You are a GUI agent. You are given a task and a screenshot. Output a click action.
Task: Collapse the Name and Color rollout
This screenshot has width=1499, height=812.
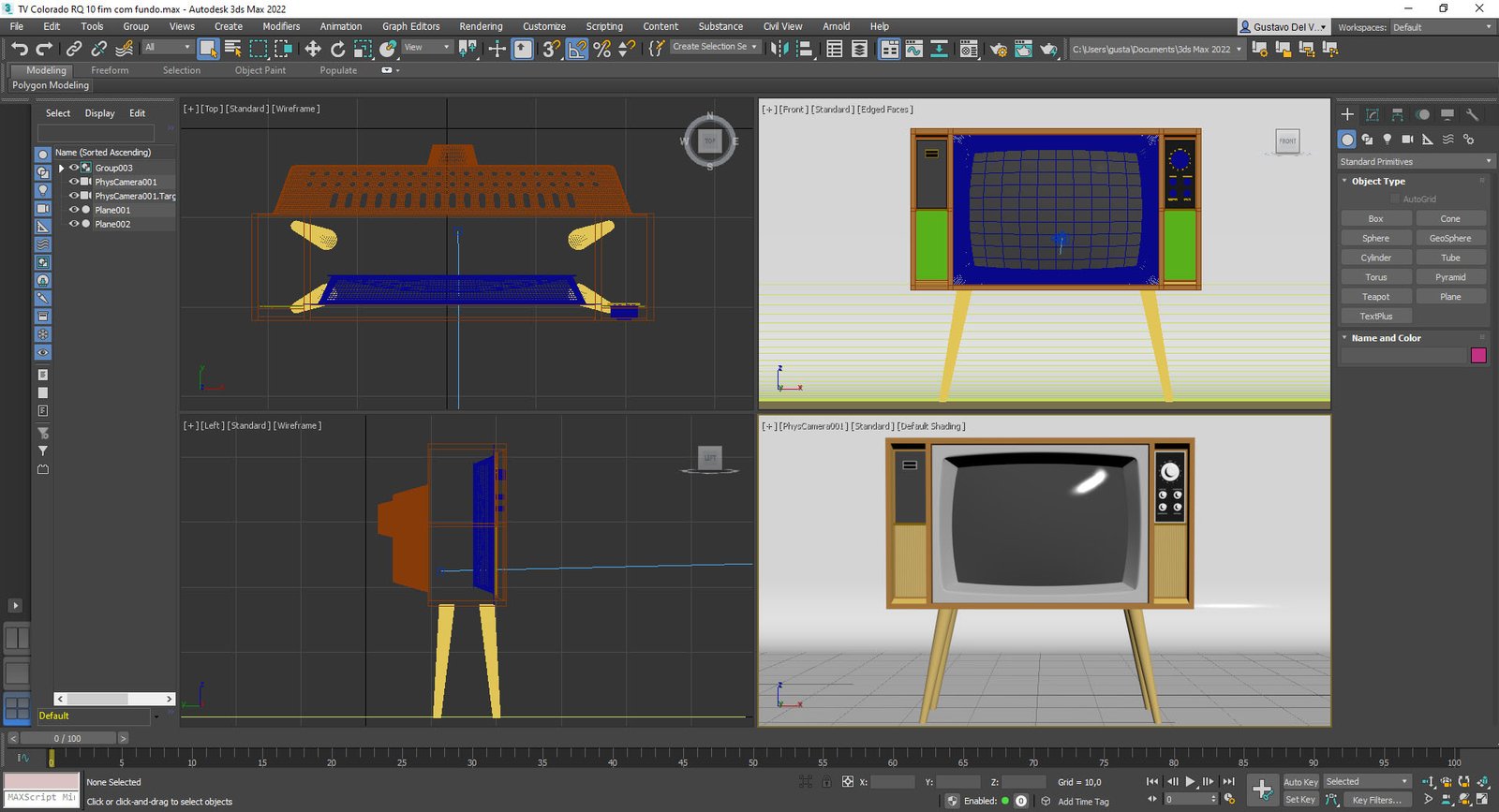tap(1345, 338)
